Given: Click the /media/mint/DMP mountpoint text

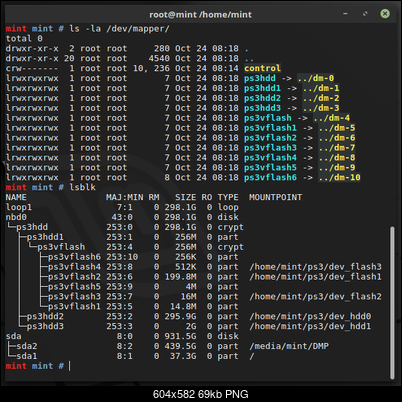Looking at the screenshot, I should (x=289, y=346).
